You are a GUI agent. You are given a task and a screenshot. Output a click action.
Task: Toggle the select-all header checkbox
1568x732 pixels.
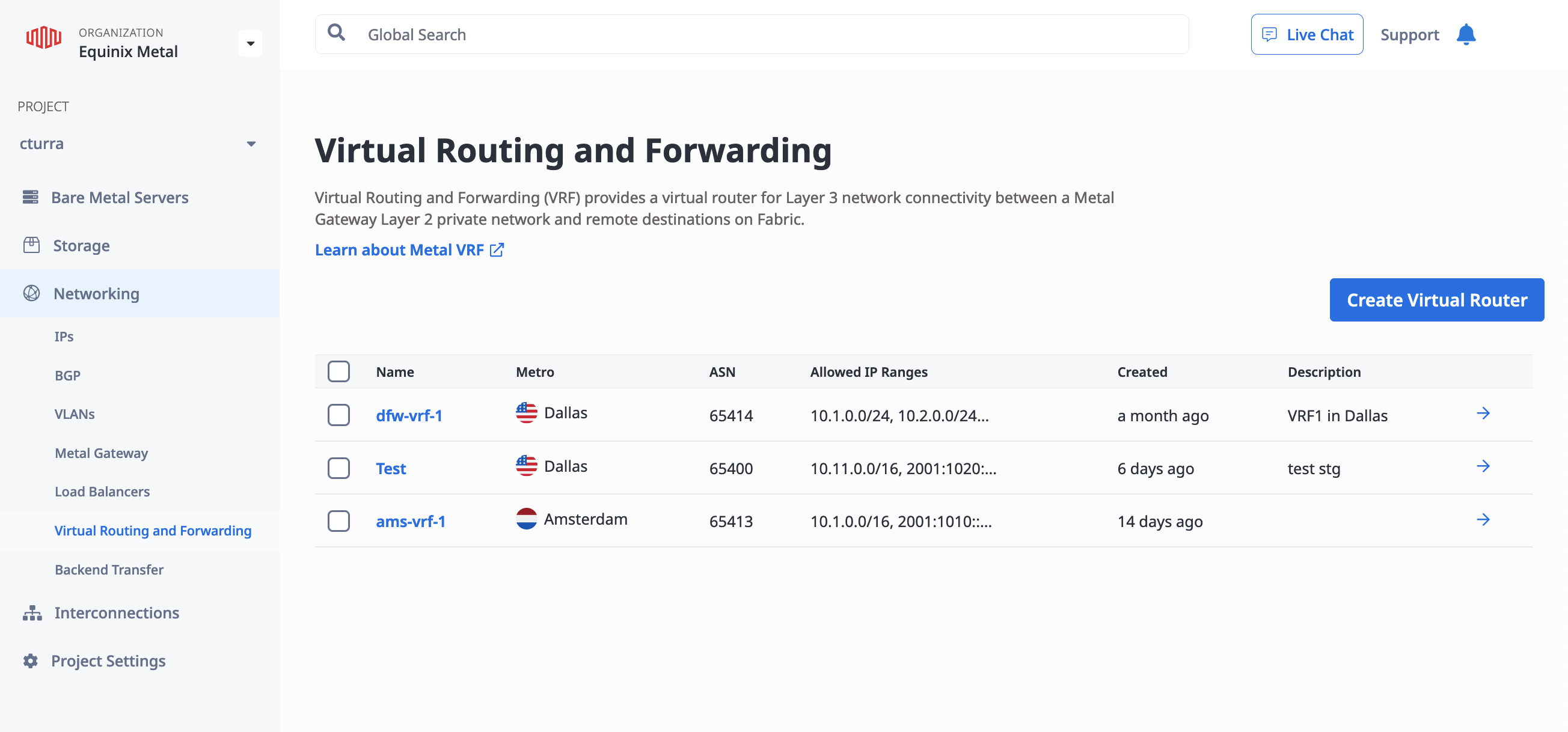pyautogui.click(x=338, y=371)
